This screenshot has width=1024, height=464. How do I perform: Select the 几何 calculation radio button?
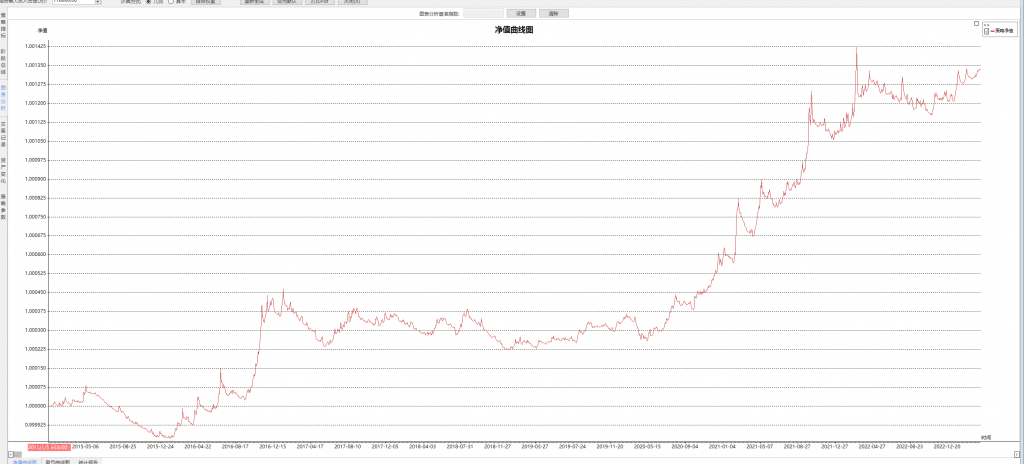pyautogui.click(x=149, y=2)
